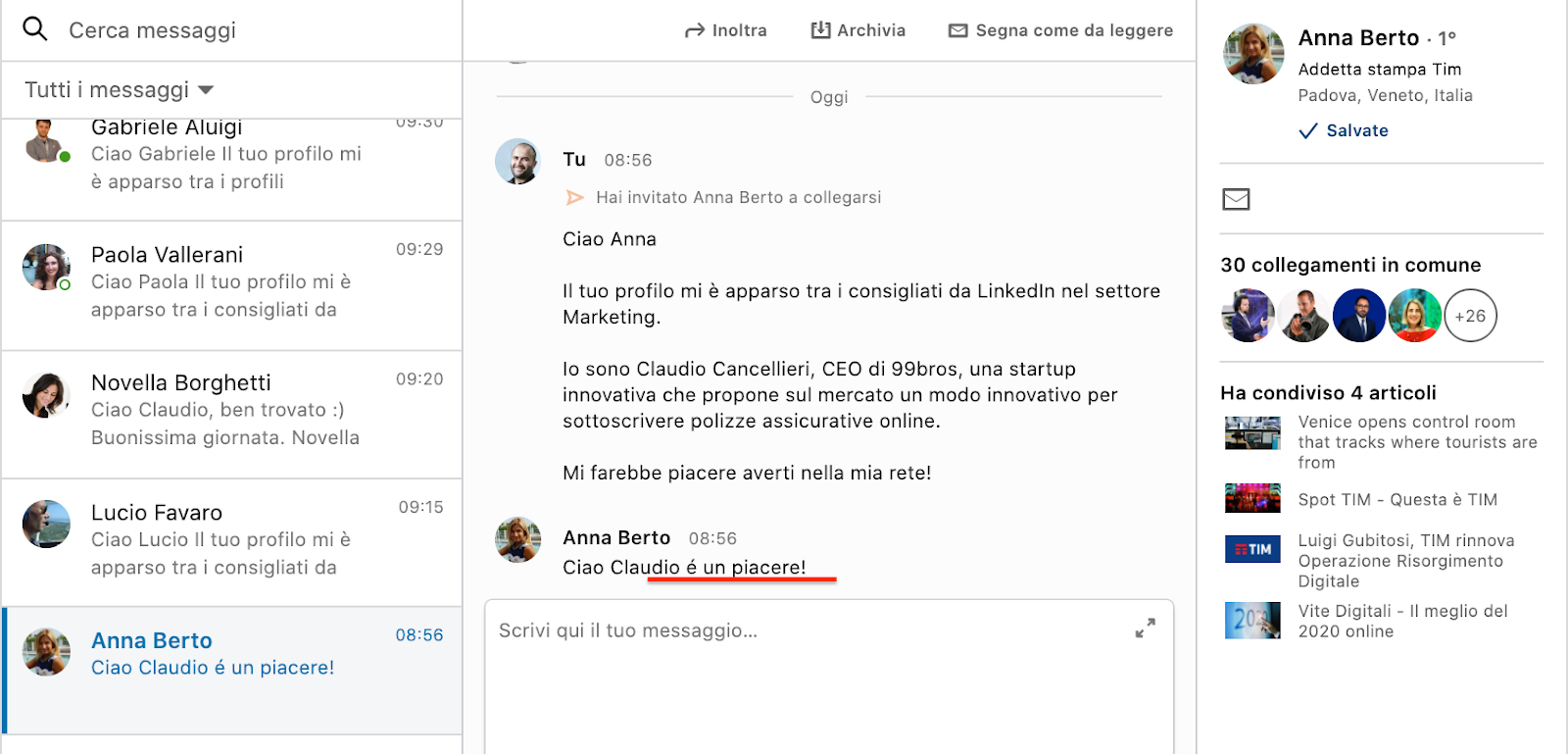
Task: Click the Ha condiviso 4 articoli heading
Action: click(1328, 393)
